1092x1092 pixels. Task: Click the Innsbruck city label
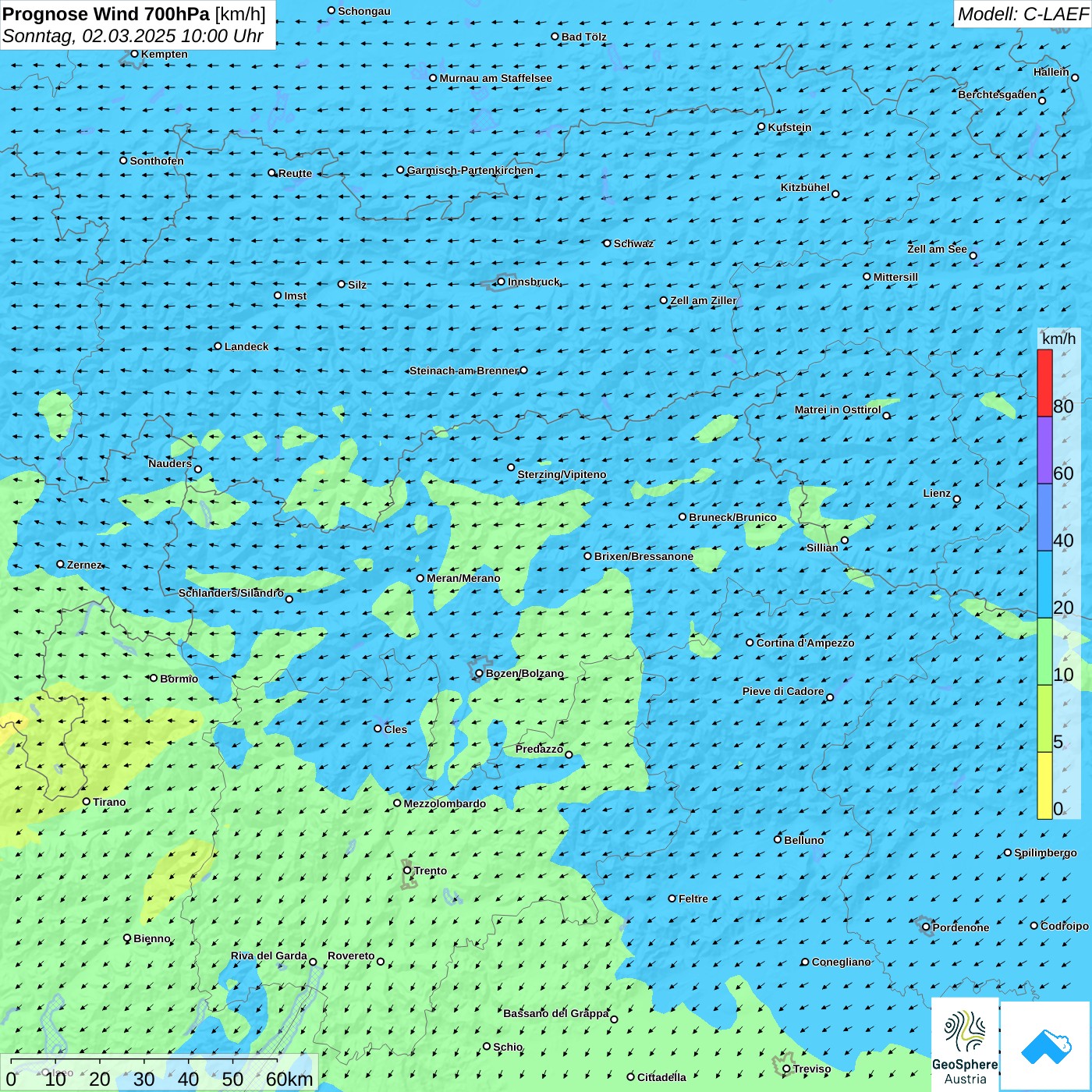[534, 282]
